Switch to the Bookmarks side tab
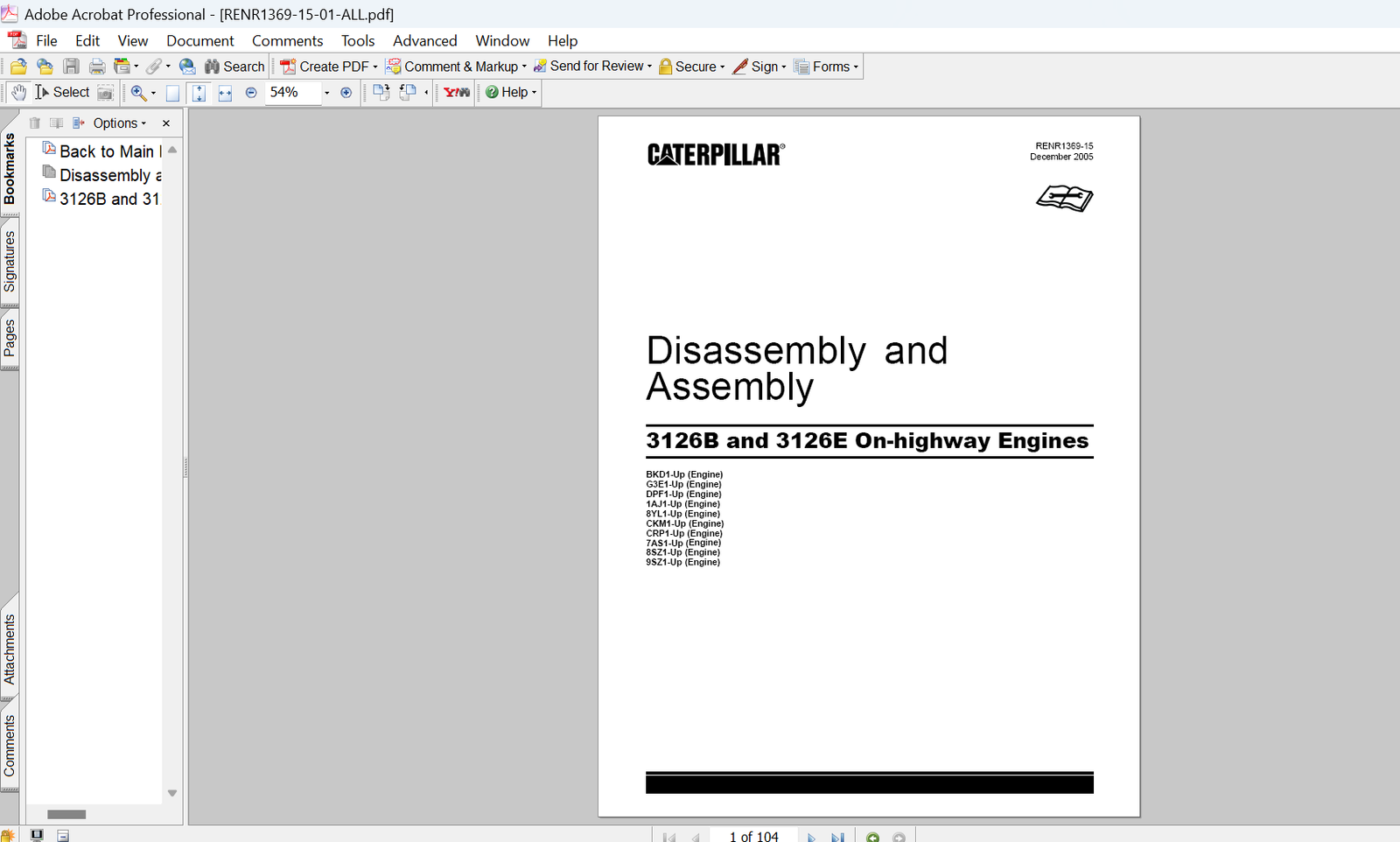The image size is (1400, 842). coord(10,168)
